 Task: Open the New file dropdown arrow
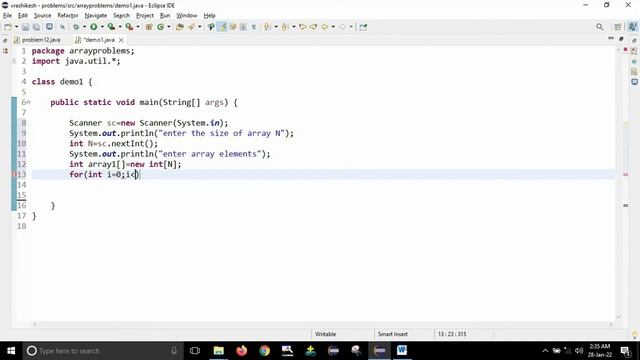[16, 27]
